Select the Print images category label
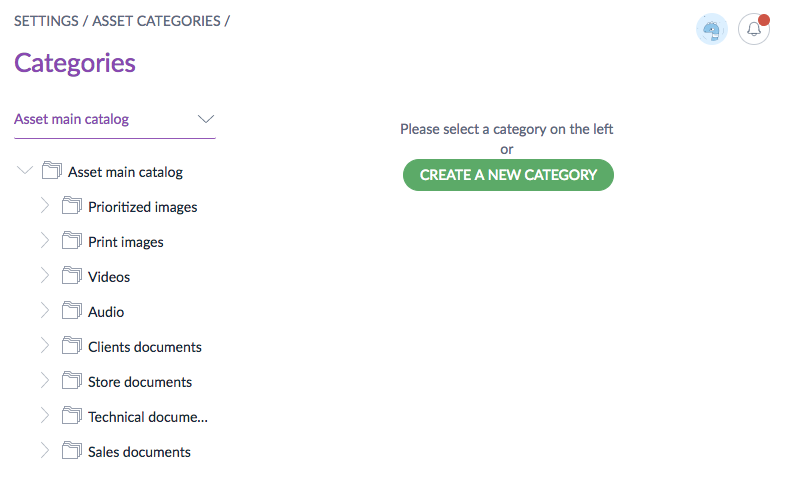785x483 pixels. click(x=126, y=242)
